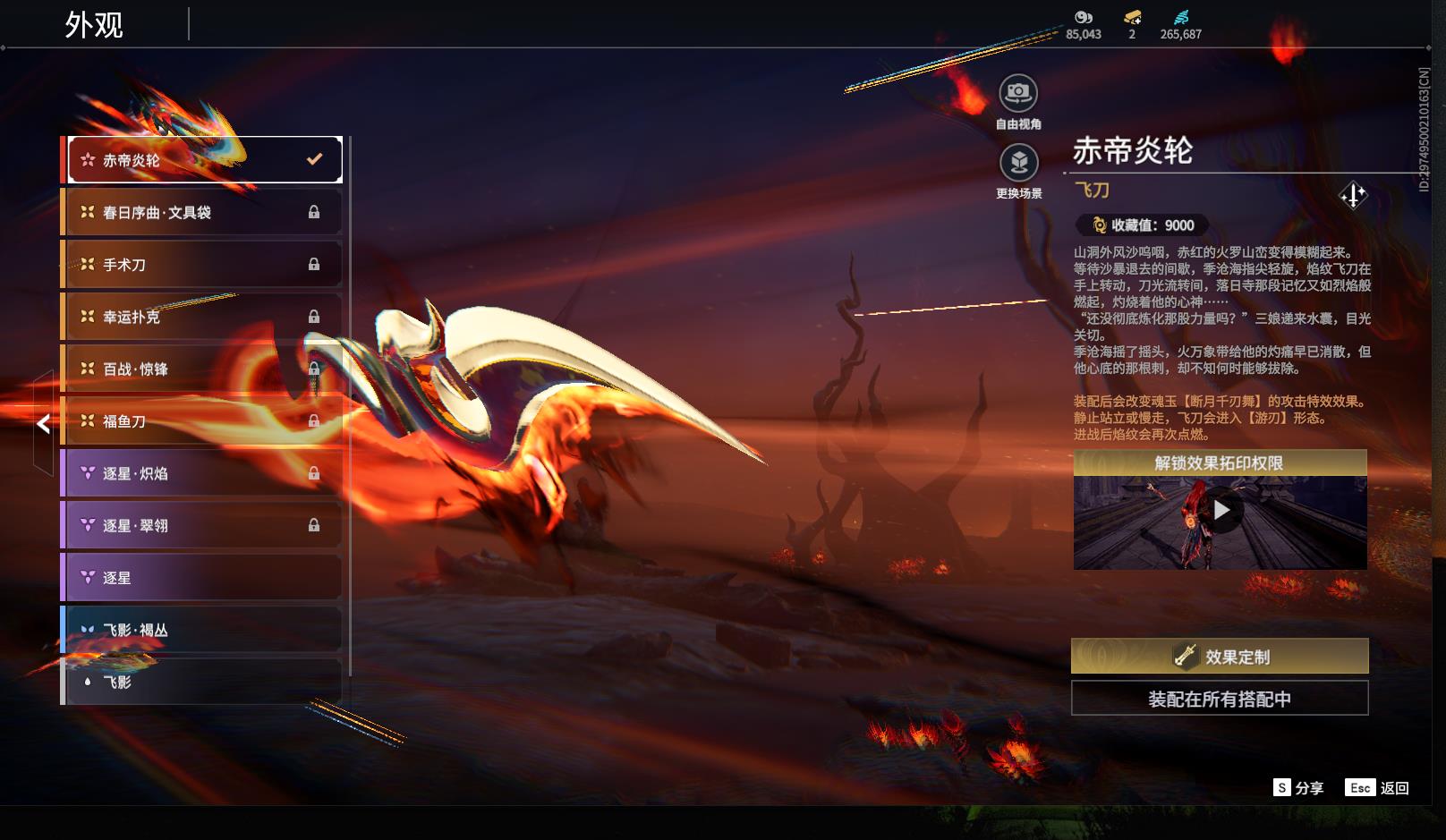Click the red flower rarity icon on 赤帝炎轮 entry
1446x840 pixels.
tap(87, 158)
